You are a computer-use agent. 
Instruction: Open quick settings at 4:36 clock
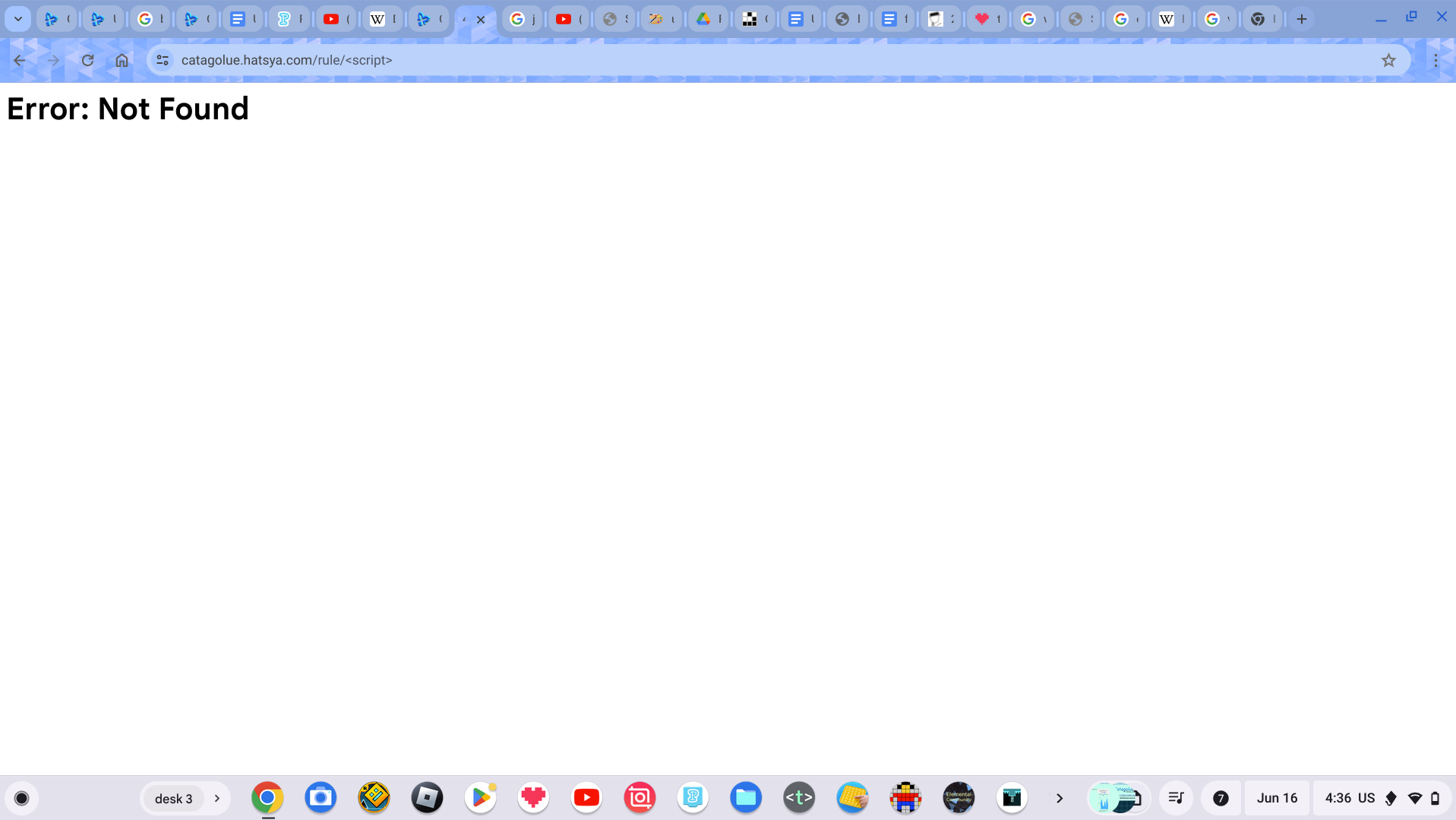click(x=1382, y=798)
